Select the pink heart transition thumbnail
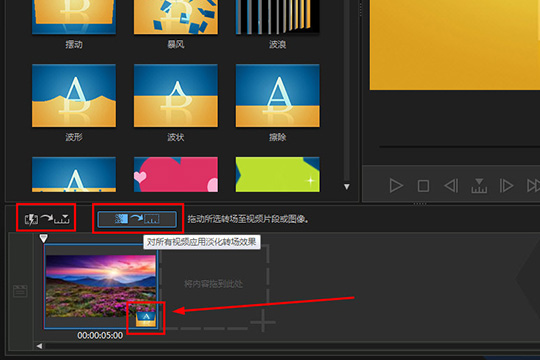This screenshot has width=540, height=360. pyautogui.click(x=176, y=174)
